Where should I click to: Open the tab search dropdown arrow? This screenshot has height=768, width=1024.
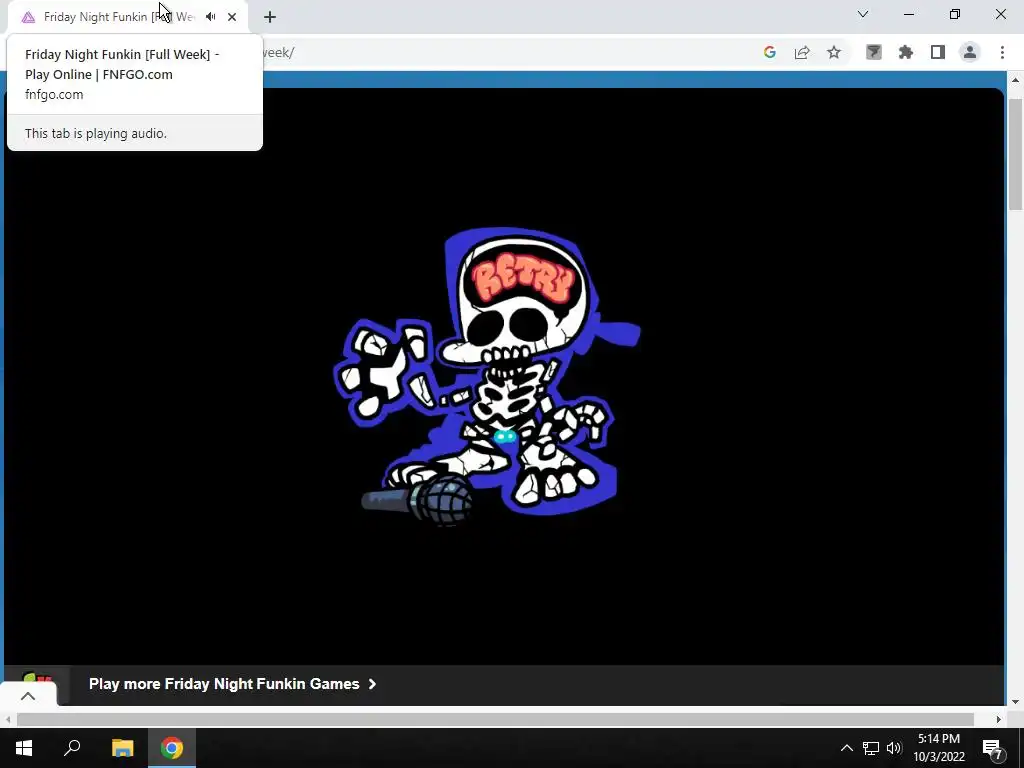[863, 14]
